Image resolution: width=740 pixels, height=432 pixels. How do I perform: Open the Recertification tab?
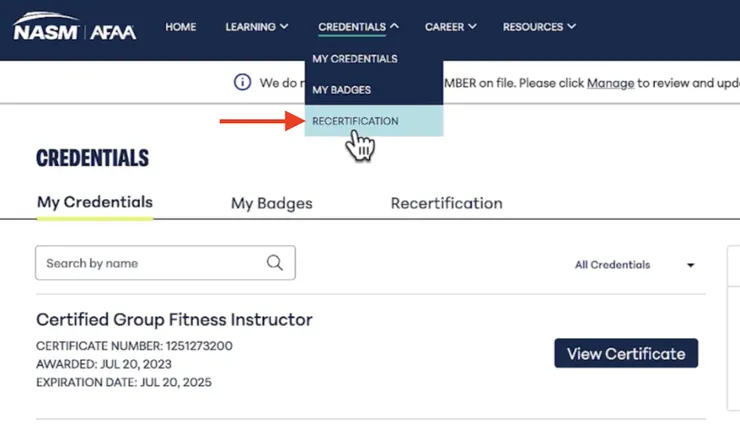[x=446, y=203]
